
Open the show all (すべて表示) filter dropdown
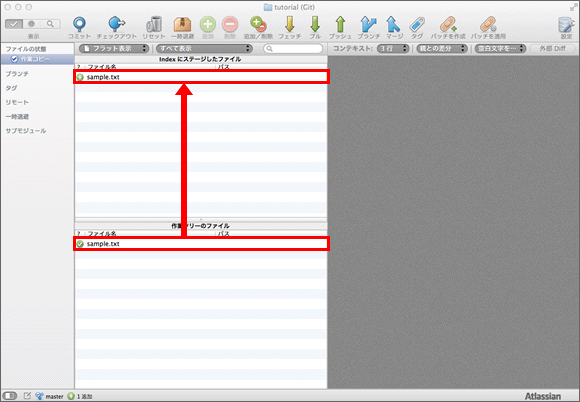pyautogui.click(x=204, y=48)
